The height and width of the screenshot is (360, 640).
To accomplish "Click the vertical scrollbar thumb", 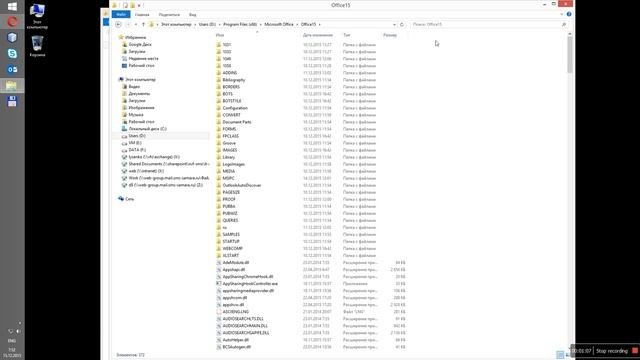I will 570,55.
